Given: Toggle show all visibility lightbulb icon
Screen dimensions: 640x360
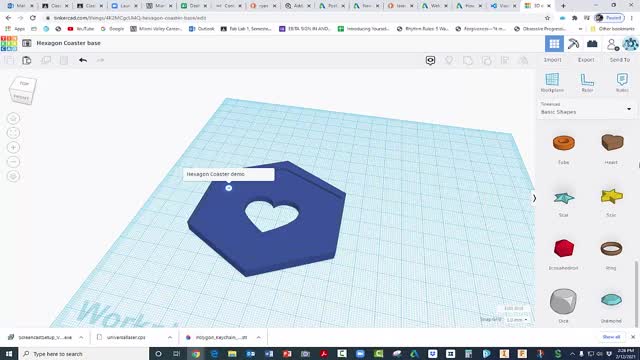Looking at the screenshot, I should (449, 60).
